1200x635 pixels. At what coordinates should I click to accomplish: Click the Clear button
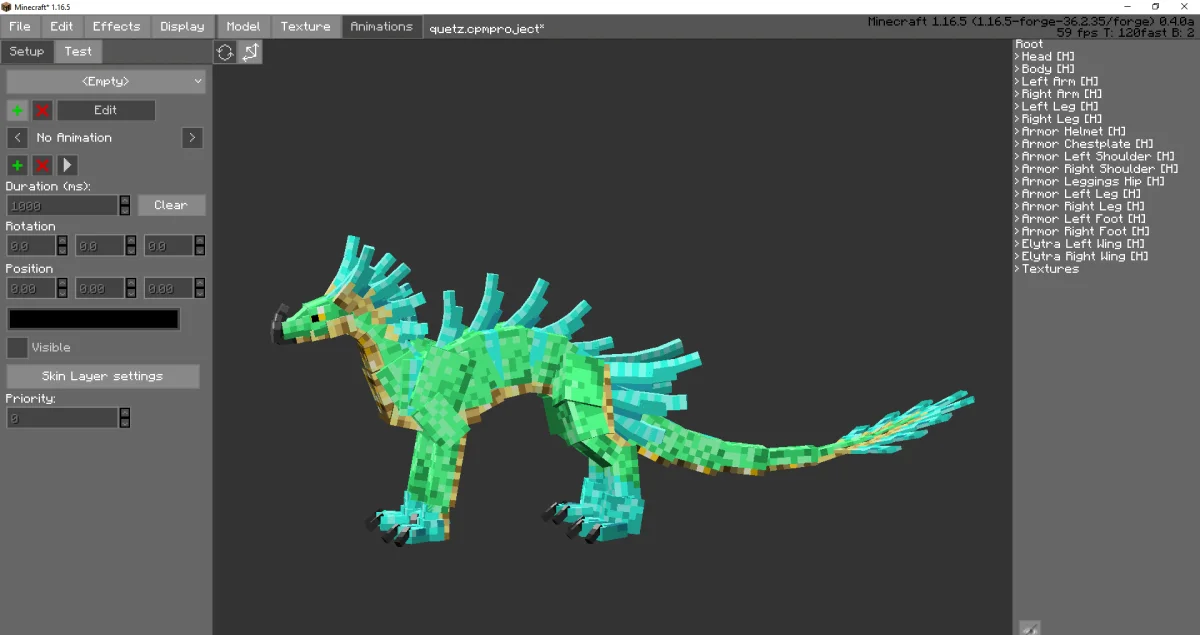(171, 205)
